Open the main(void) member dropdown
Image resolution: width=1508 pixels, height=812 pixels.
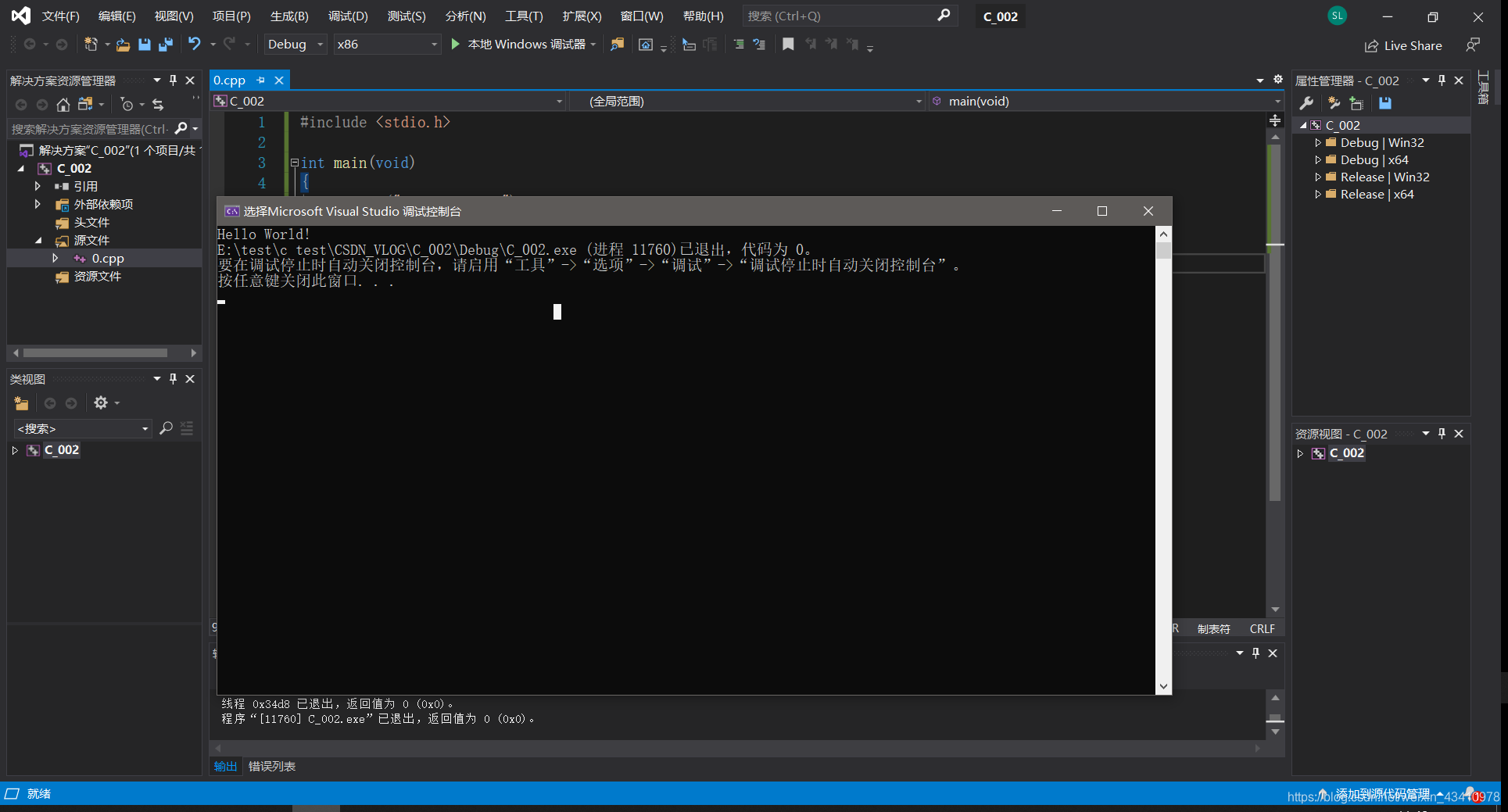point(1105,102)
